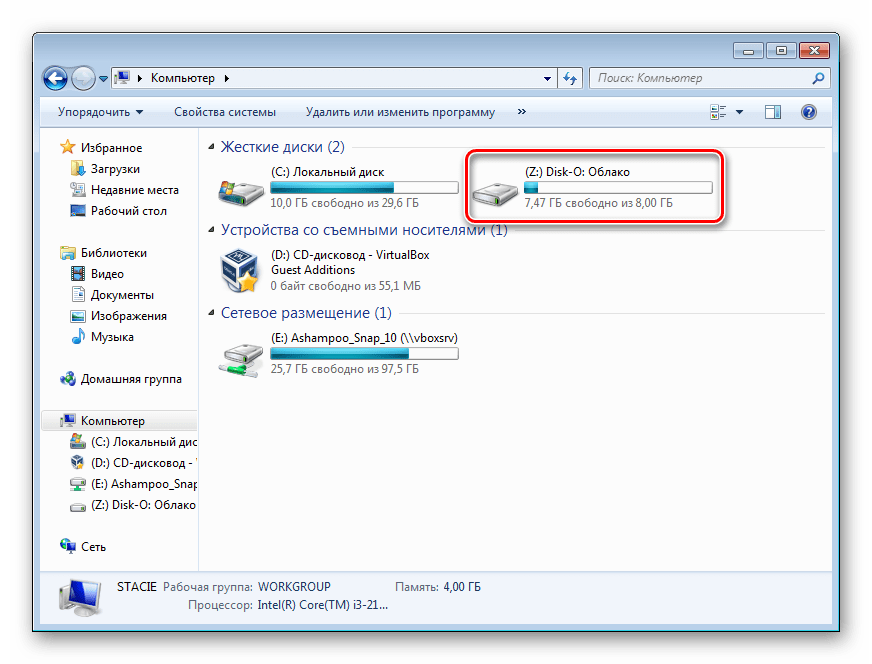The image size is (872, 664).
Task: Collapse the Сетевое размещение group
Action: pyautogui.click(x=211, y=313)
